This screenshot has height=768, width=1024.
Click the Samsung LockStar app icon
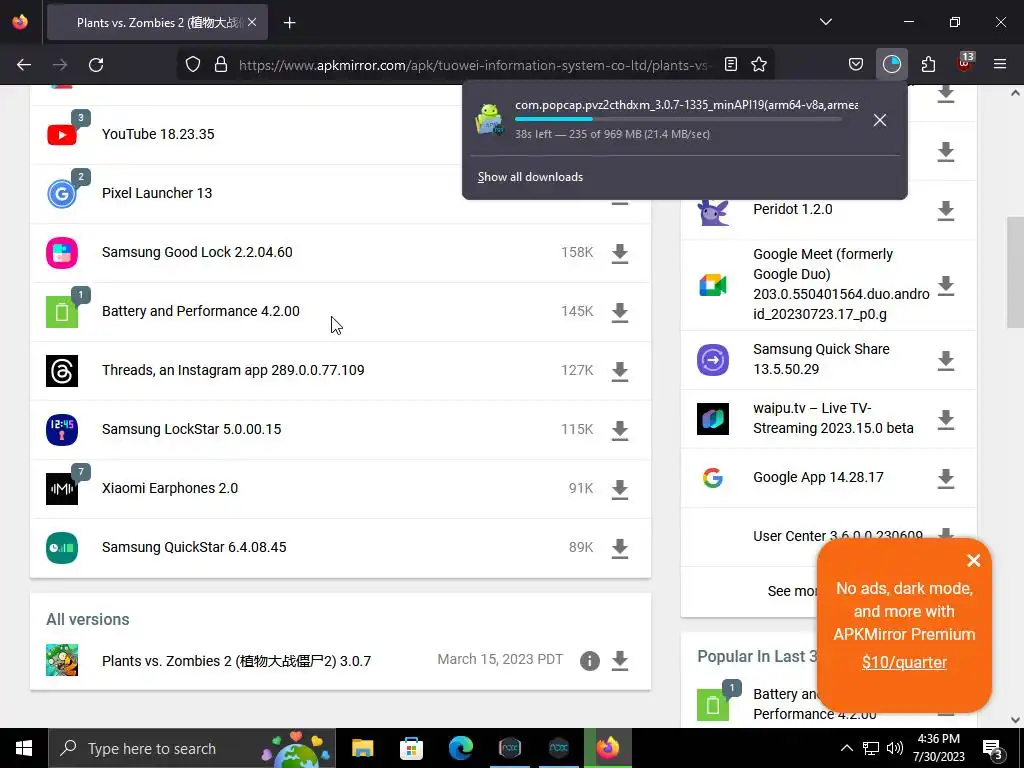coord(62,430)
